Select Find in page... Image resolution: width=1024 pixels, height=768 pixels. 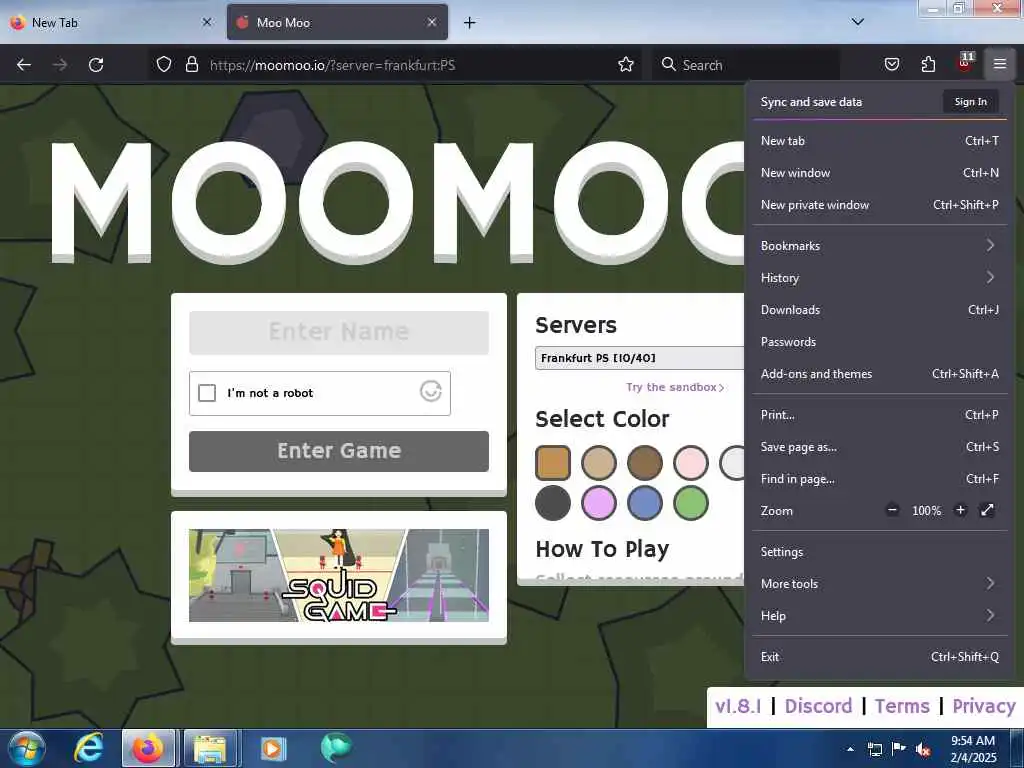(879, 479)
